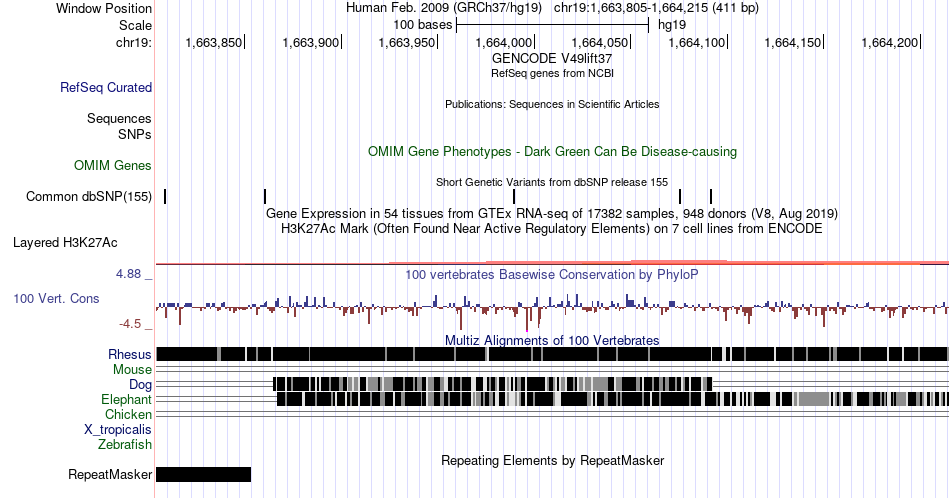The width and height of the screenshot is (950, 498).
Task: Click the -4.5 PhyloP lower limit value
Action: pyautogui.click(x=130, y=324)
